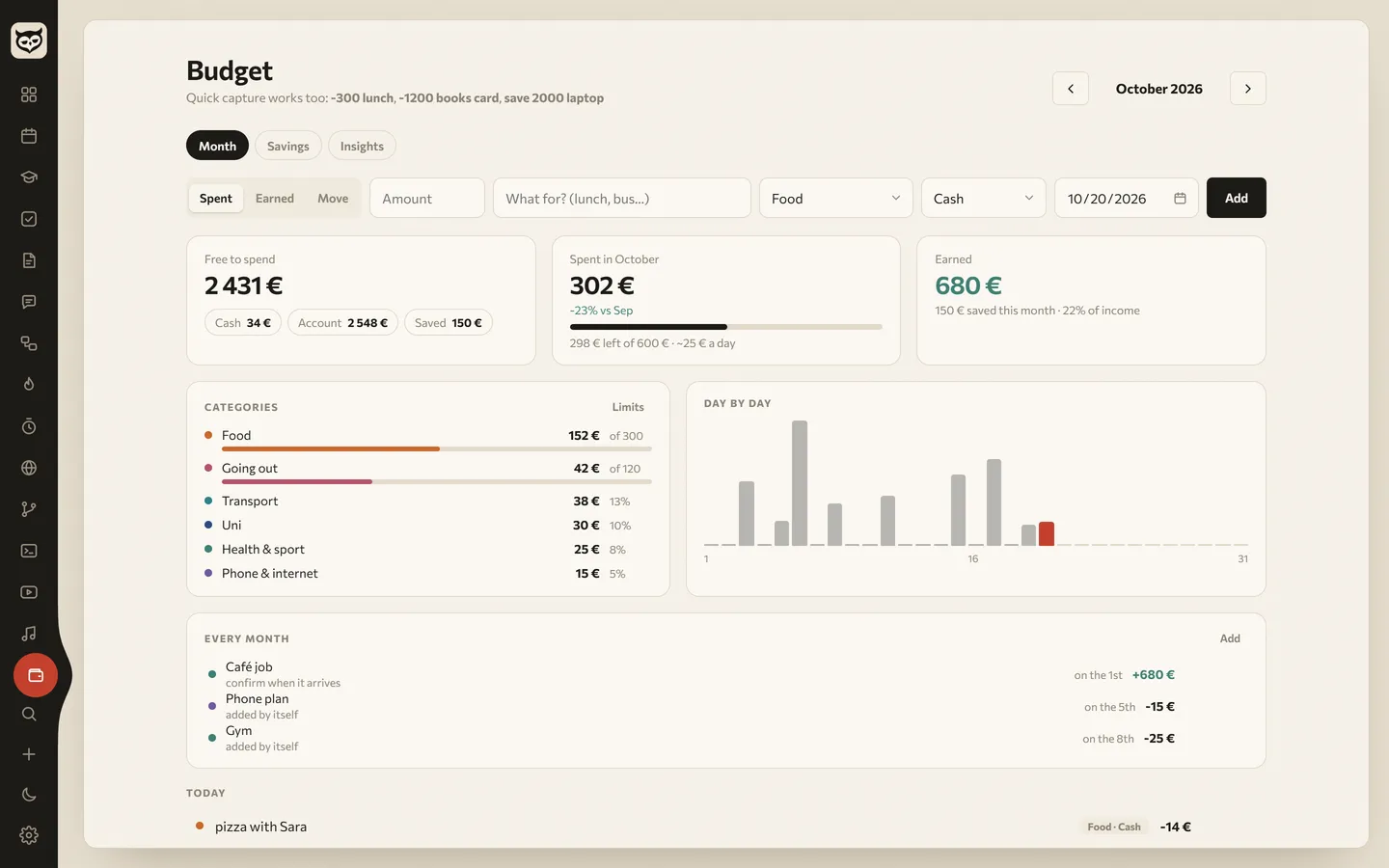This screenshot has height=868, width=1389.
Task: Click Add in the Every Month section
Action: (x=1230, y=638)
